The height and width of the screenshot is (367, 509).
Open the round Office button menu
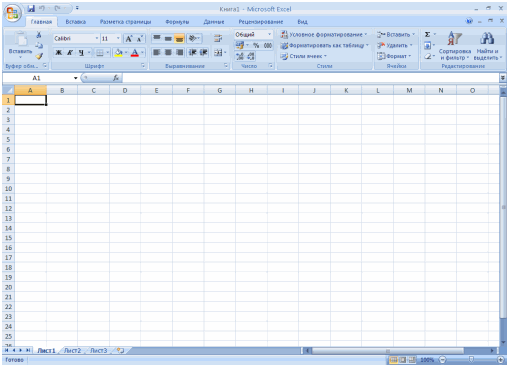[12, 14]
